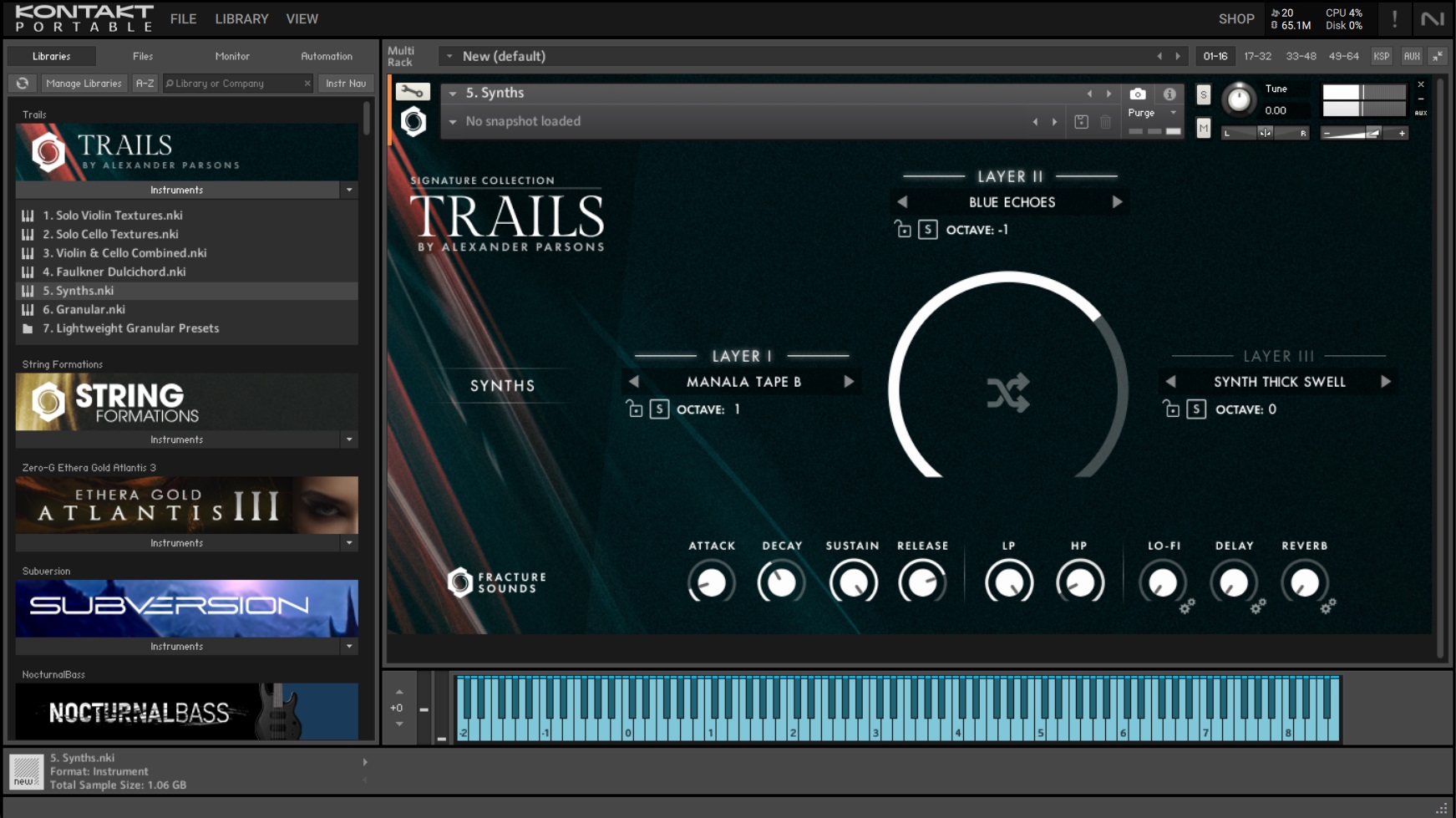This screenshot has height=818, width=1456.
Task: Select previous Layer III sound arrow
Action: pos(1171,382)
